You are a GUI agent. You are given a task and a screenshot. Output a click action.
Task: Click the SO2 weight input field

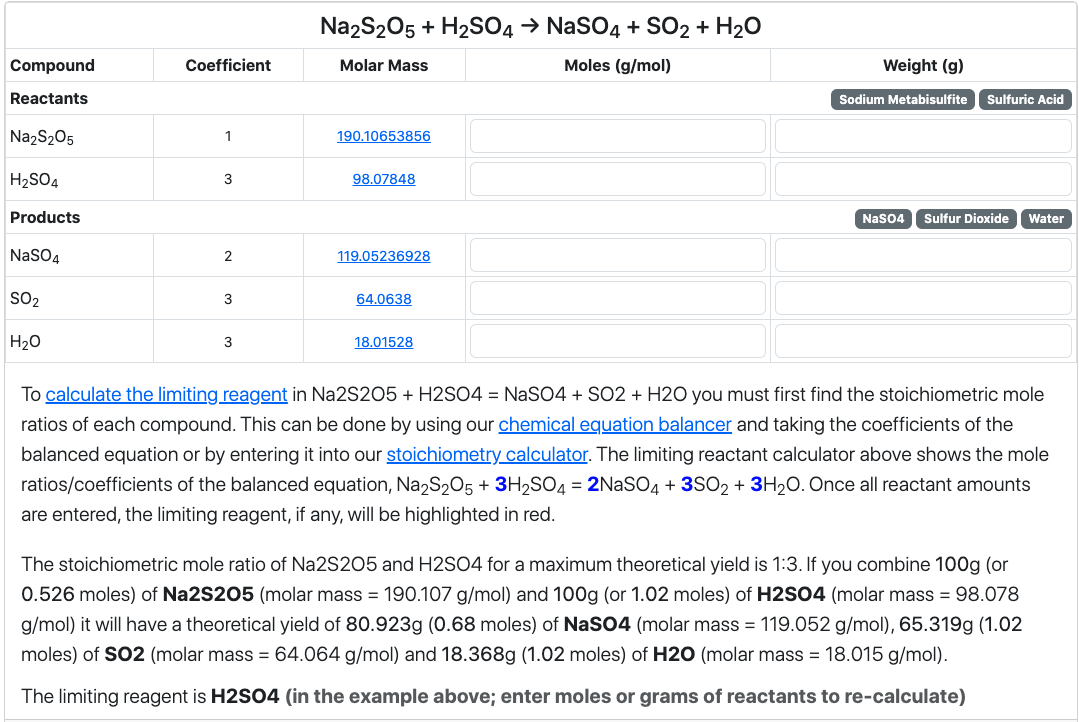pos(922,299)
